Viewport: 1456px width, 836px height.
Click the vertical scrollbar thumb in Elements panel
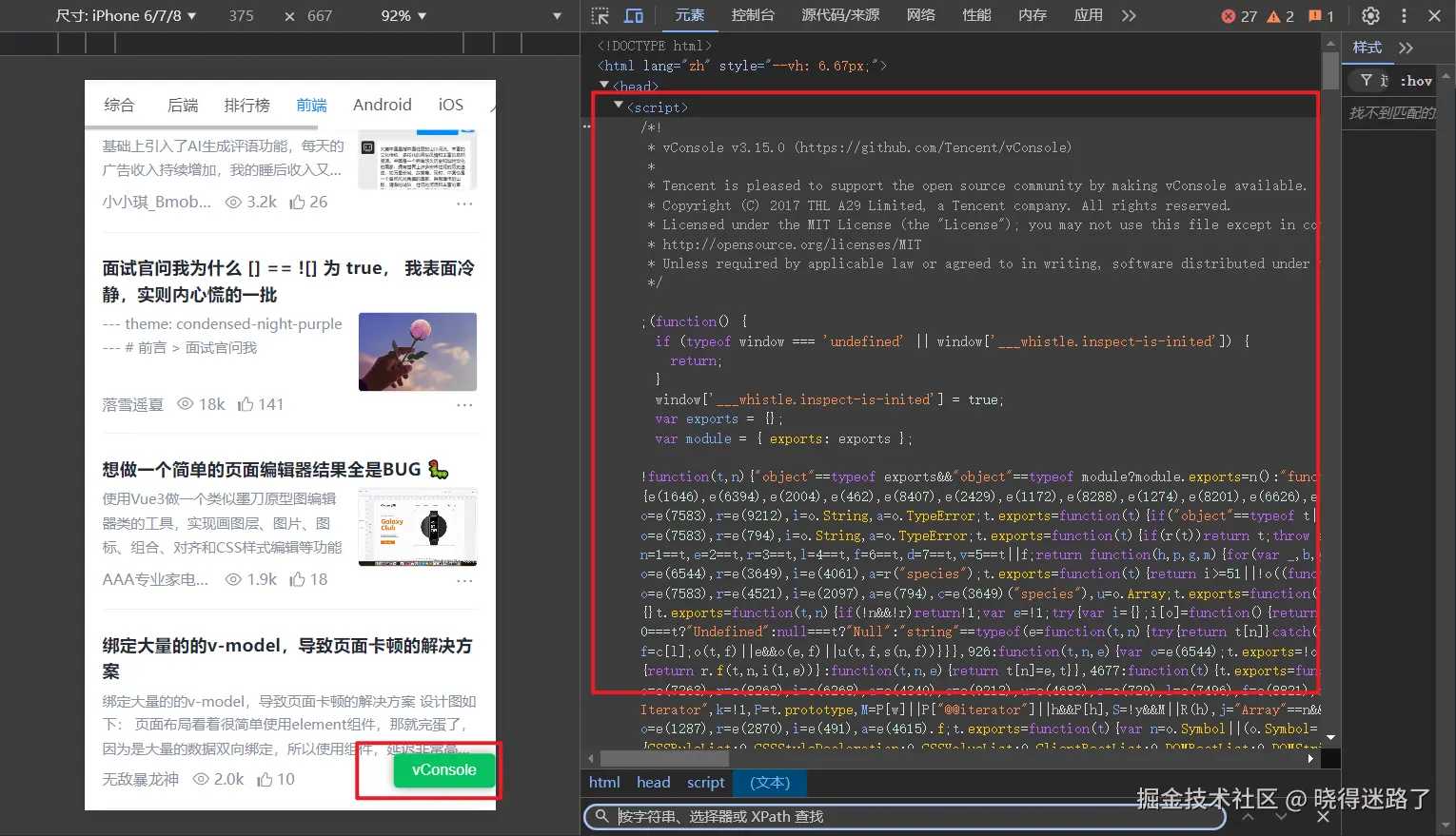tap(1330, 71)
